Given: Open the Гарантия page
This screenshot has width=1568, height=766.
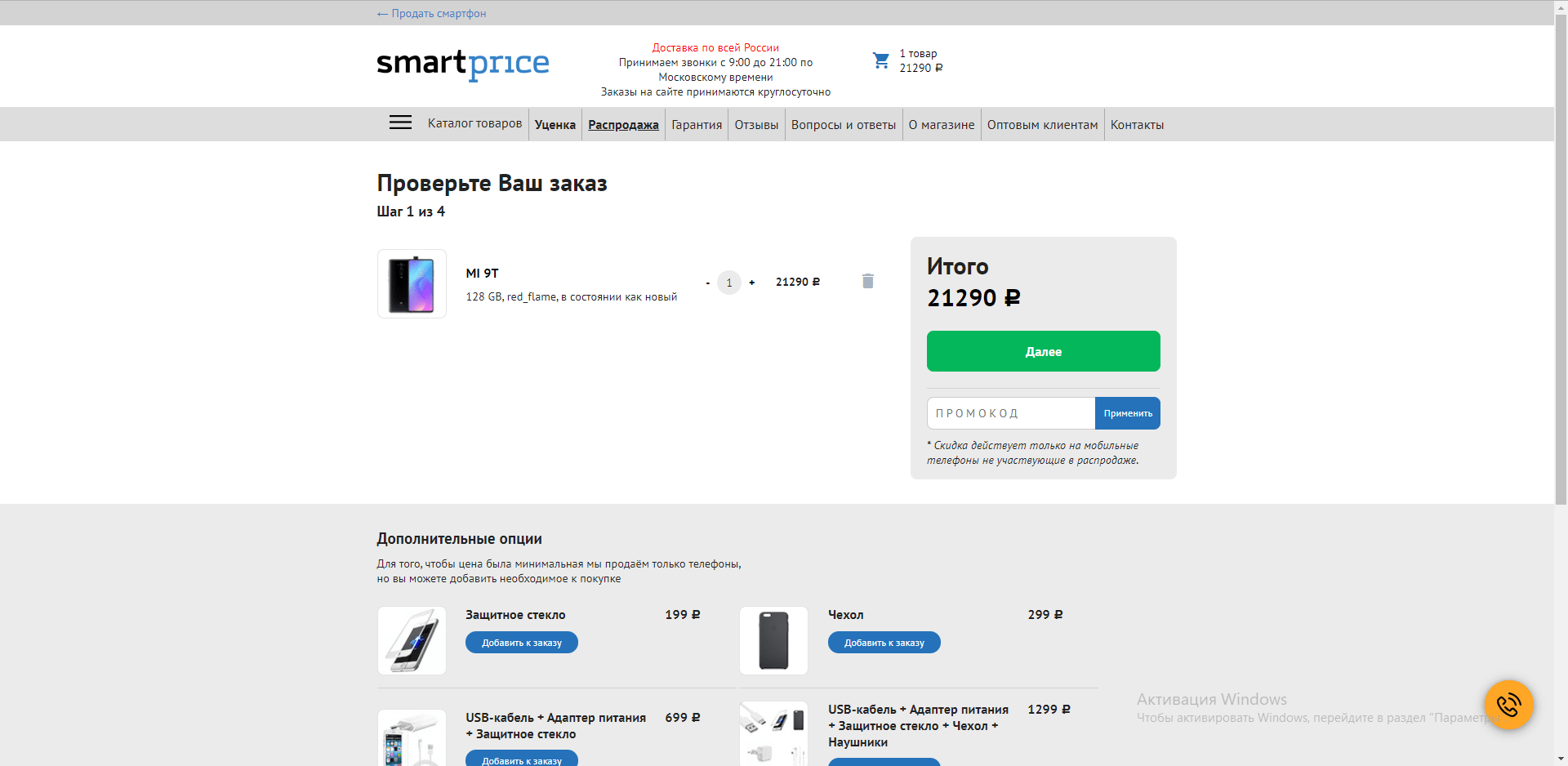Looking at the screenshot, I should click(x=697, y=125).
